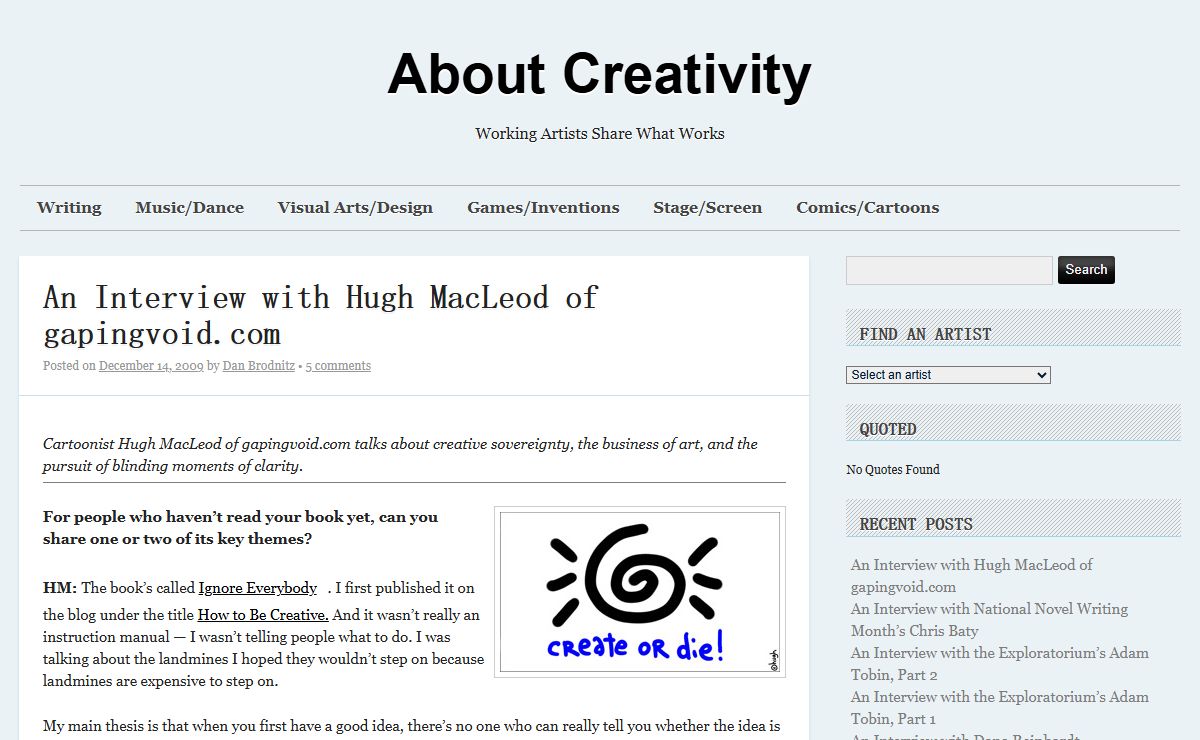Screen dimensions: 1200x740
Task: Jump to the 5 comments link
Action: tap(338, 366)
